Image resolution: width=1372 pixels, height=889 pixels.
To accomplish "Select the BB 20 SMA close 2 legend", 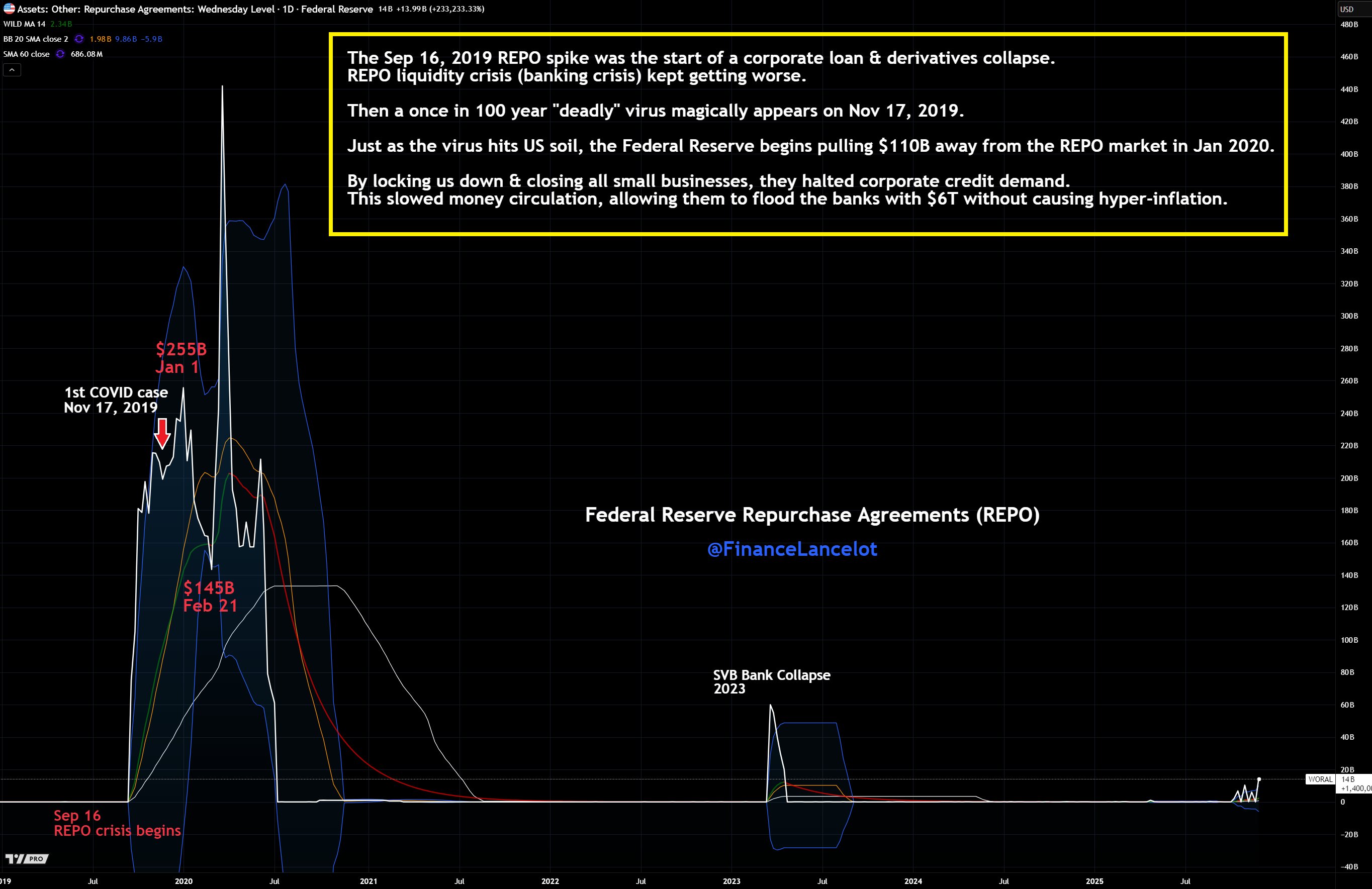I will (x=36, y=39).
